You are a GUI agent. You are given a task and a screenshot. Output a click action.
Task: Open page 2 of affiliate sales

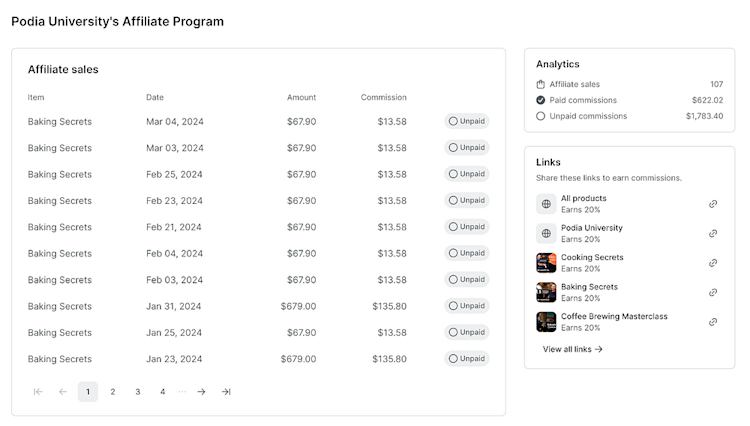[x=113, y=392]
